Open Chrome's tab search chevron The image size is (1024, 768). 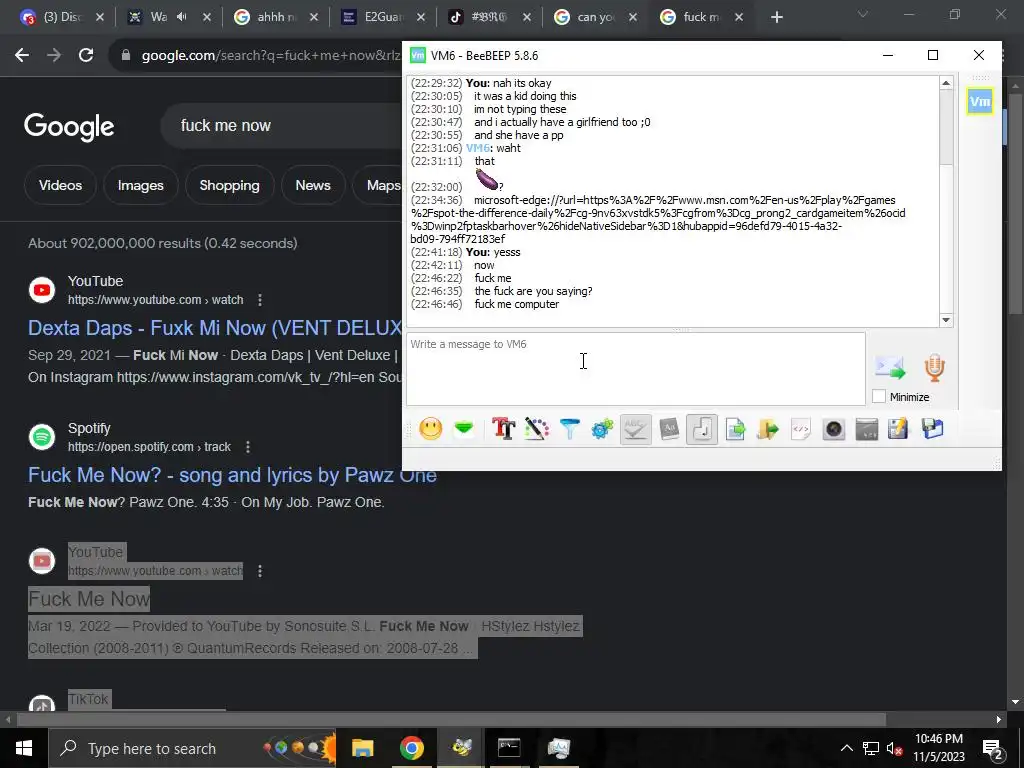[x=863, y=14]
